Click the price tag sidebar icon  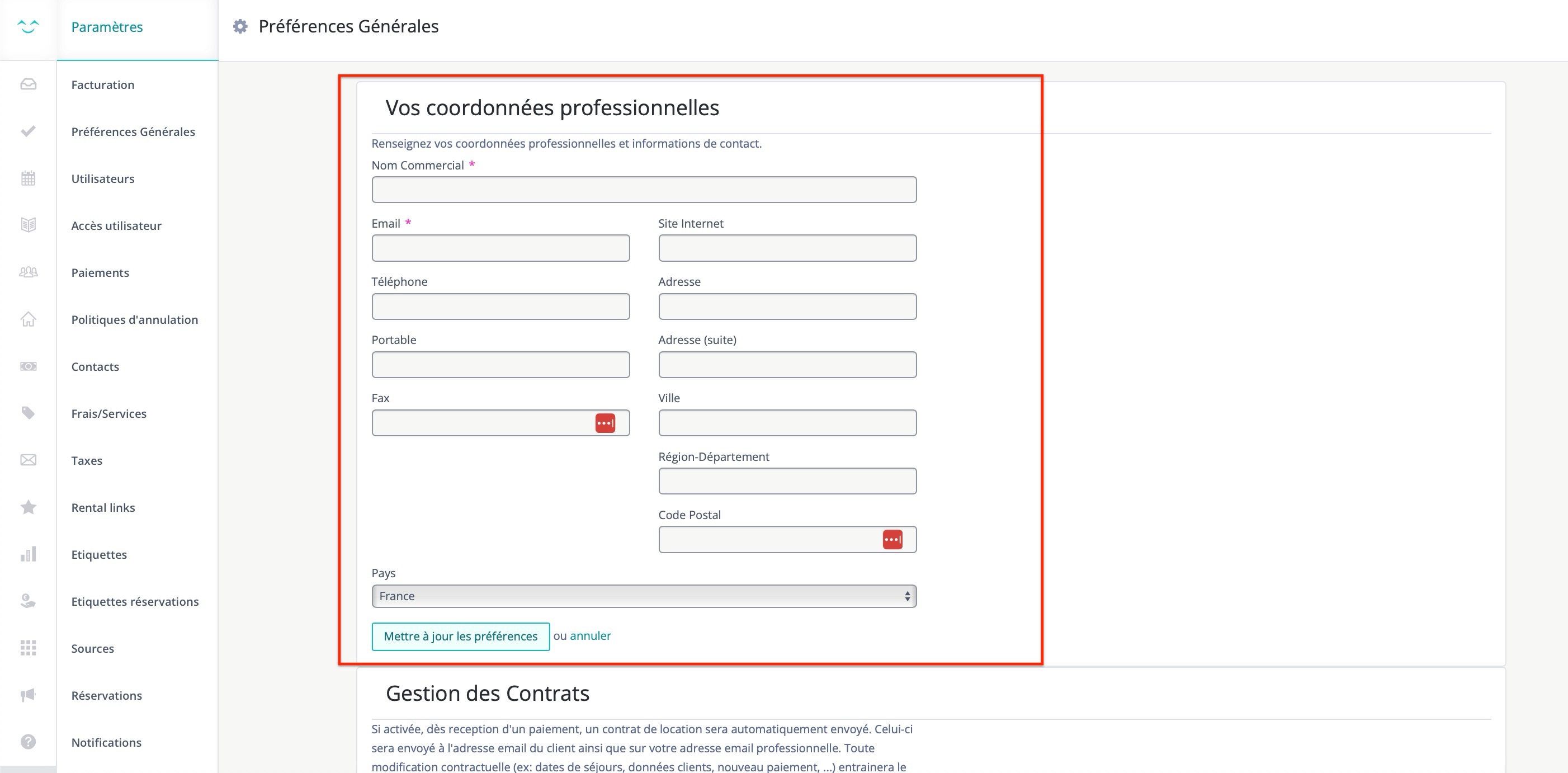point(28,413)
